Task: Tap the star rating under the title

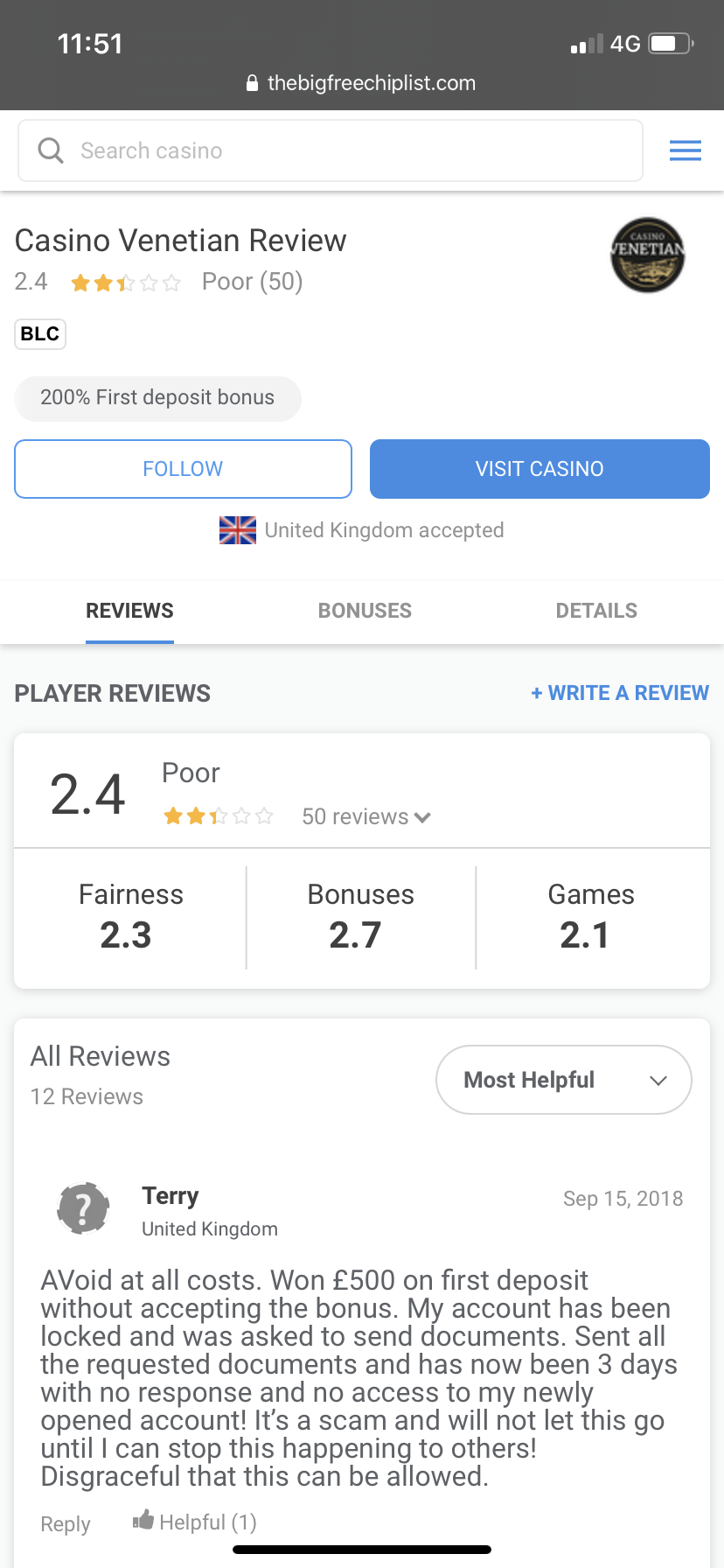Action: point(126,283)
